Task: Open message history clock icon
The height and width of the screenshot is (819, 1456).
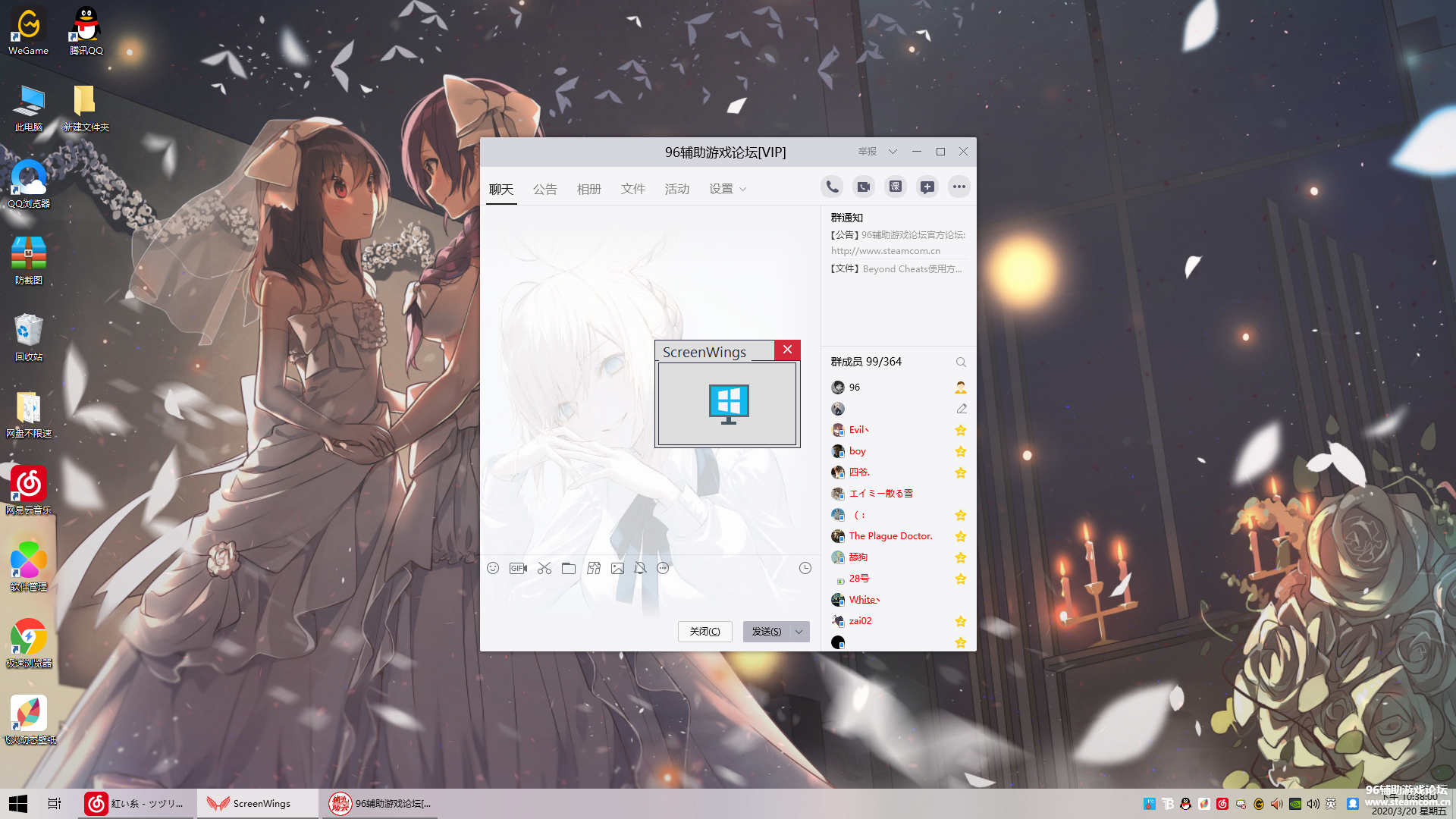Action: point(805,568)
